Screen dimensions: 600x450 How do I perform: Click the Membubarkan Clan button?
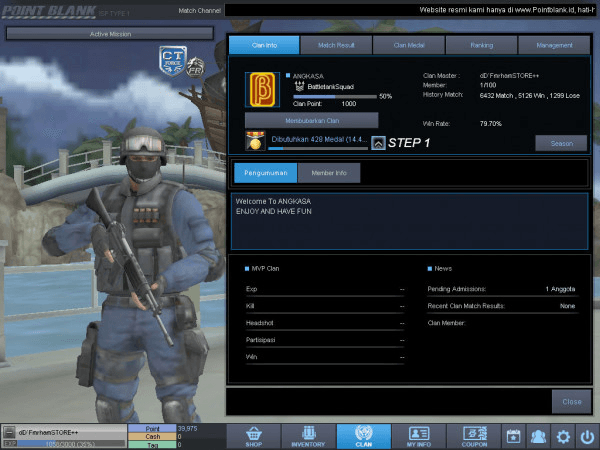click(x=311, y=121)
